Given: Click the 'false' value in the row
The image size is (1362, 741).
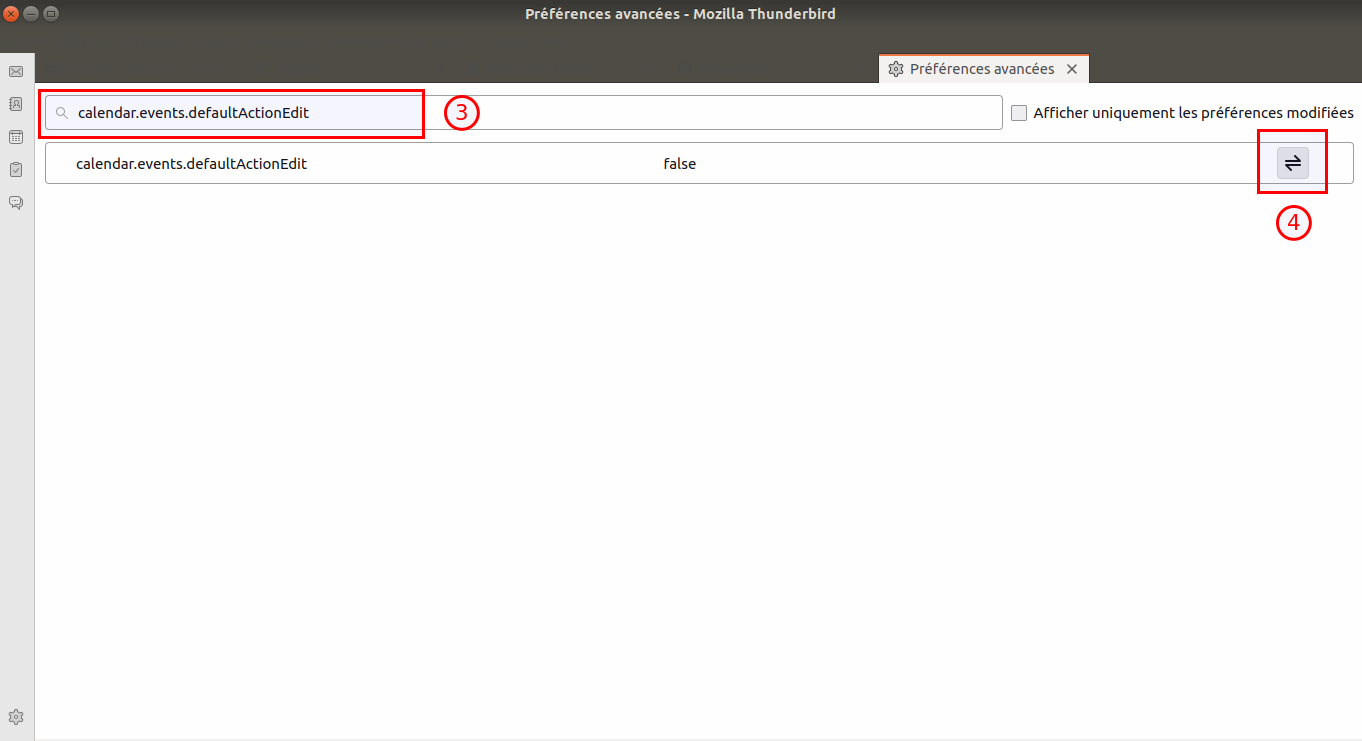Looking at the screenshot, I should click(x=679, y=164).
